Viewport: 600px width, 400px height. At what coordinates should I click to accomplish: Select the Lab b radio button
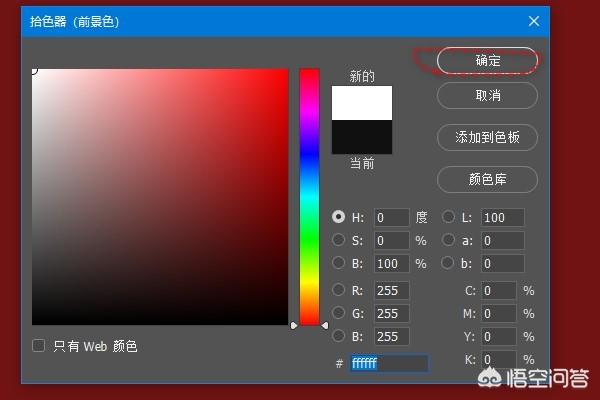point(448,263)
